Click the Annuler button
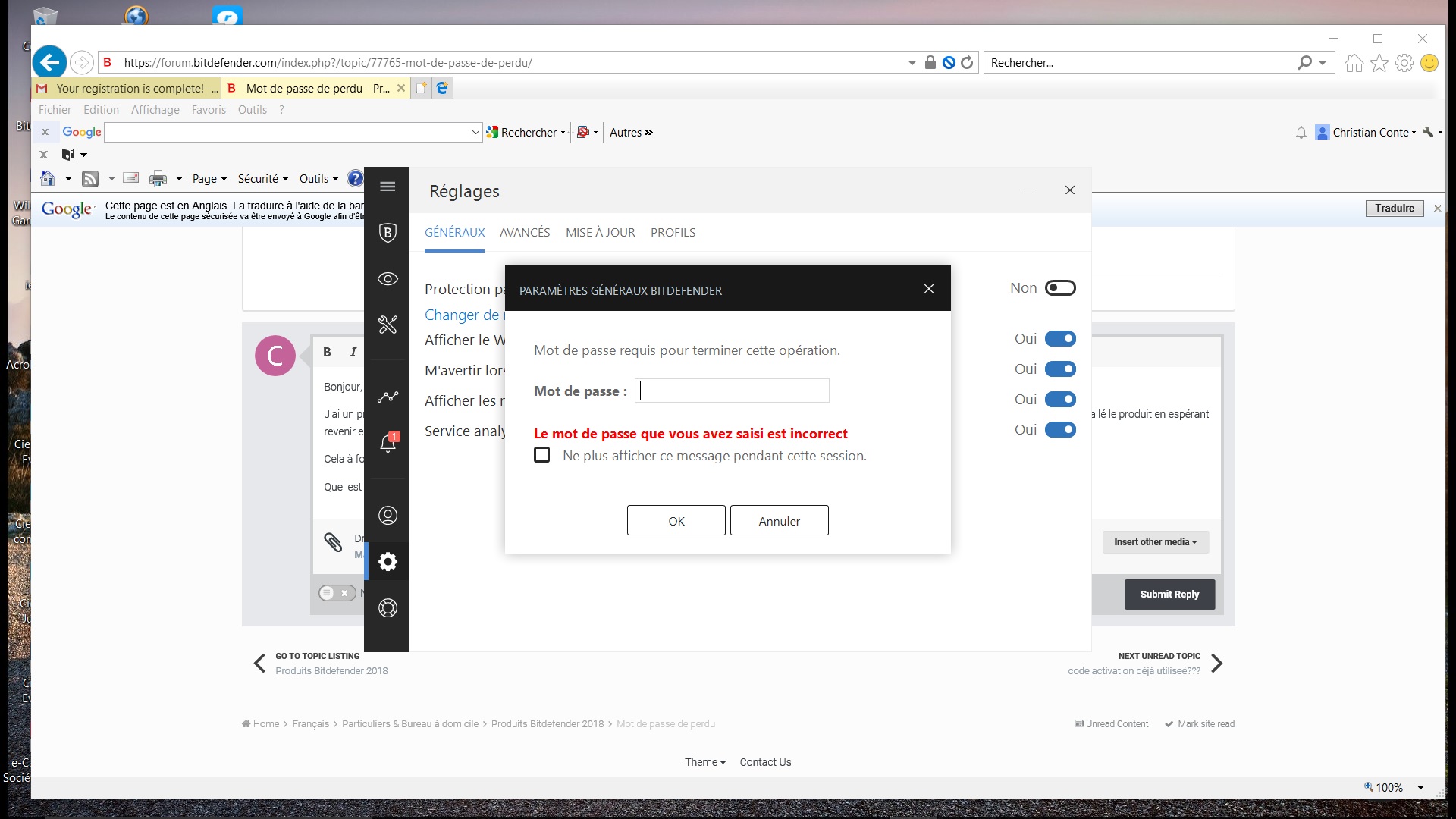The width and height of the screenshot is (1456, 819). 779,521
